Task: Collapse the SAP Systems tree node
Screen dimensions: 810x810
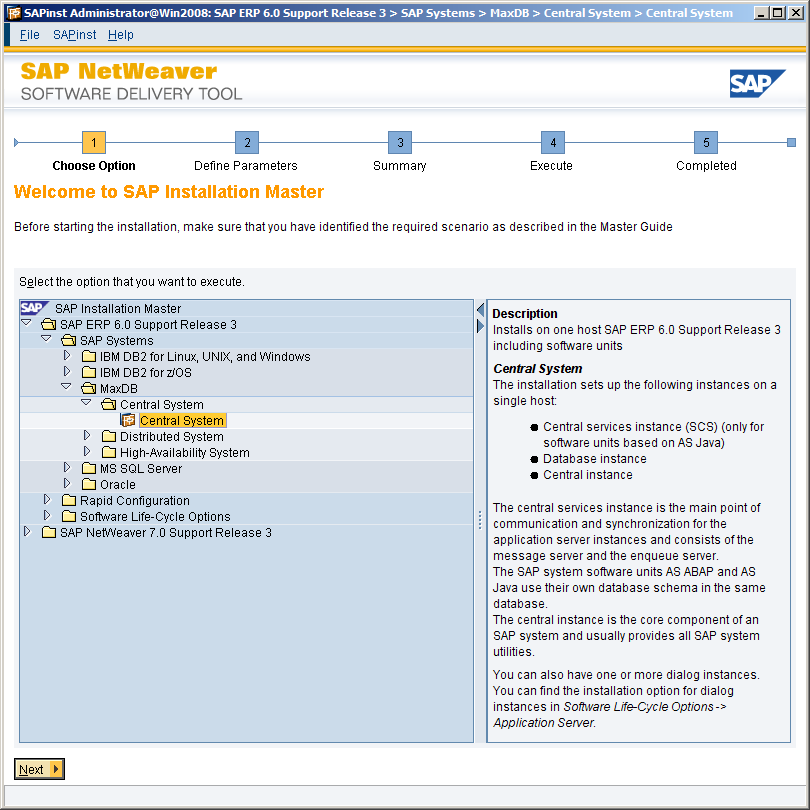Action: tap(46, 339)
